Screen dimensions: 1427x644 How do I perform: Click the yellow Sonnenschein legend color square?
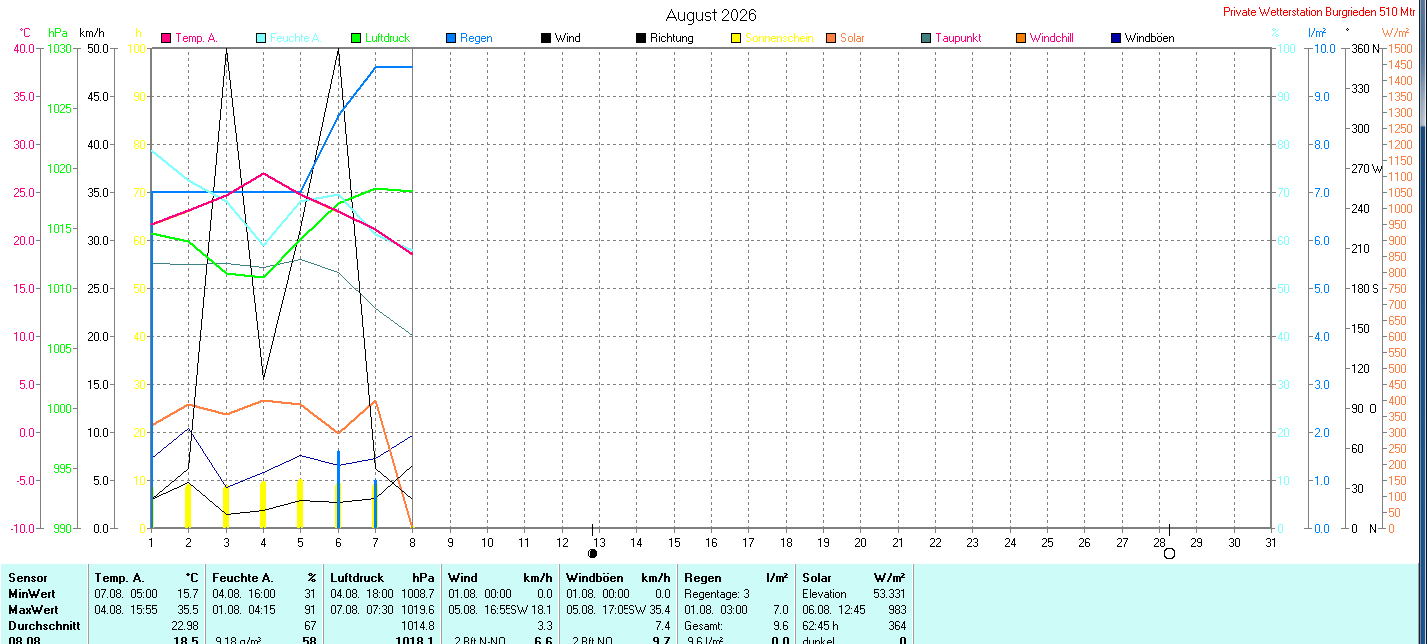[736, 38]
